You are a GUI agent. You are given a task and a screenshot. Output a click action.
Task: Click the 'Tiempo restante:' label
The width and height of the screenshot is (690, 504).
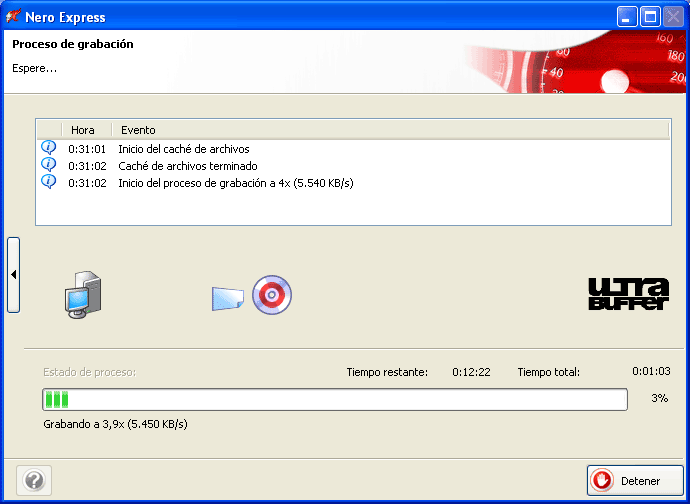pyautogui.click(x=387, y=372)
